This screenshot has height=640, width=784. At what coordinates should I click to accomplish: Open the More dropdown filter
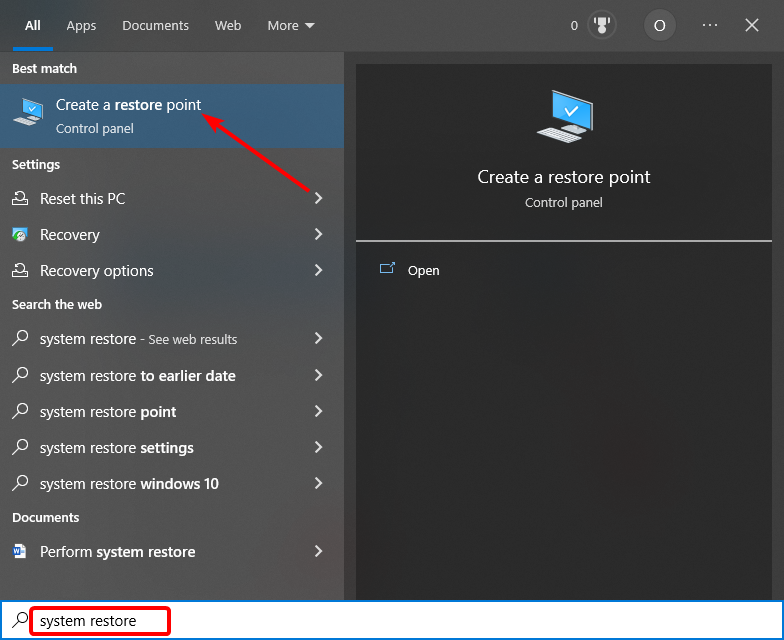point(291,26)
